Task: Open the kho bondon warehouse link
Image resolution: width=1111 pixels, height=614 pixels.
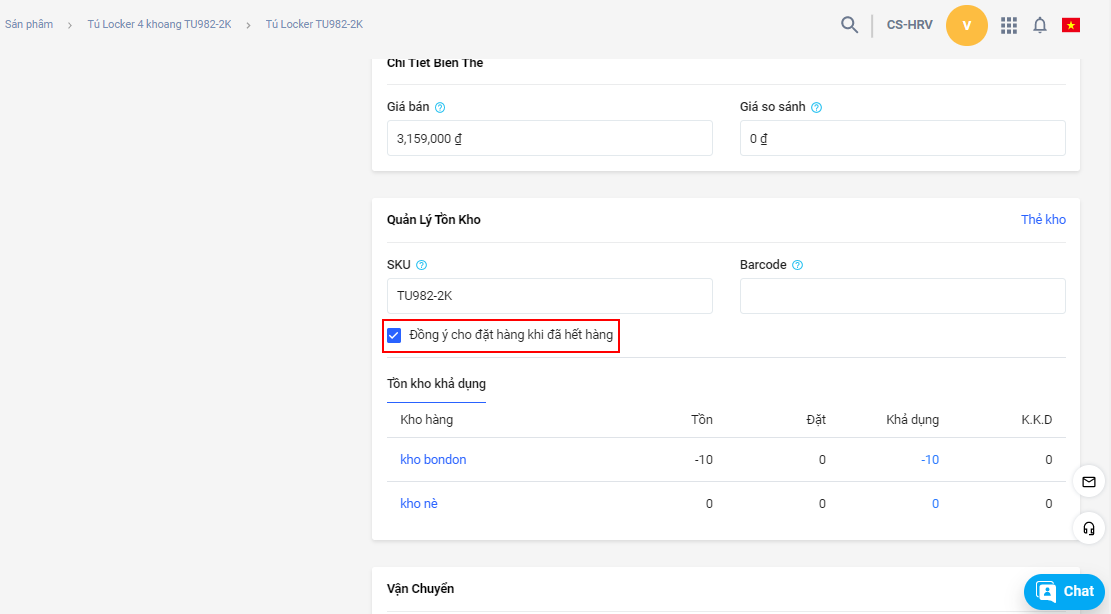Action: point(433,460)
